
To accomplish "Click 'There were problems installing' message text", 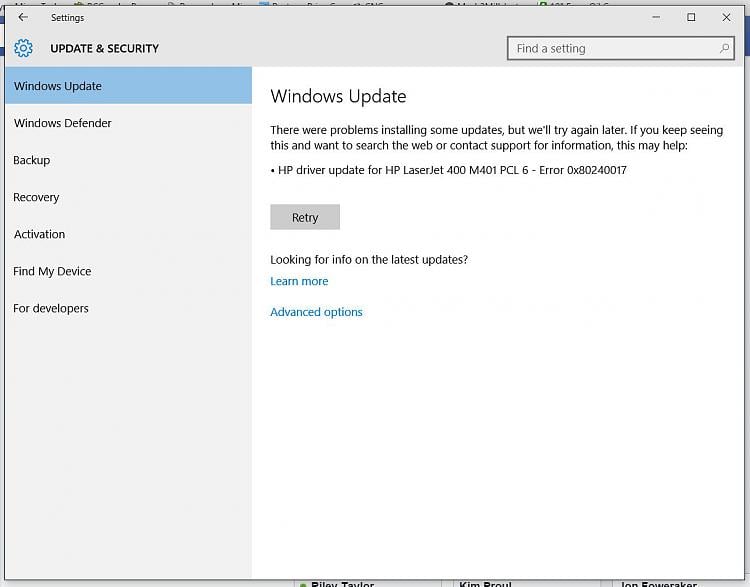I will [x=496, y=137].
